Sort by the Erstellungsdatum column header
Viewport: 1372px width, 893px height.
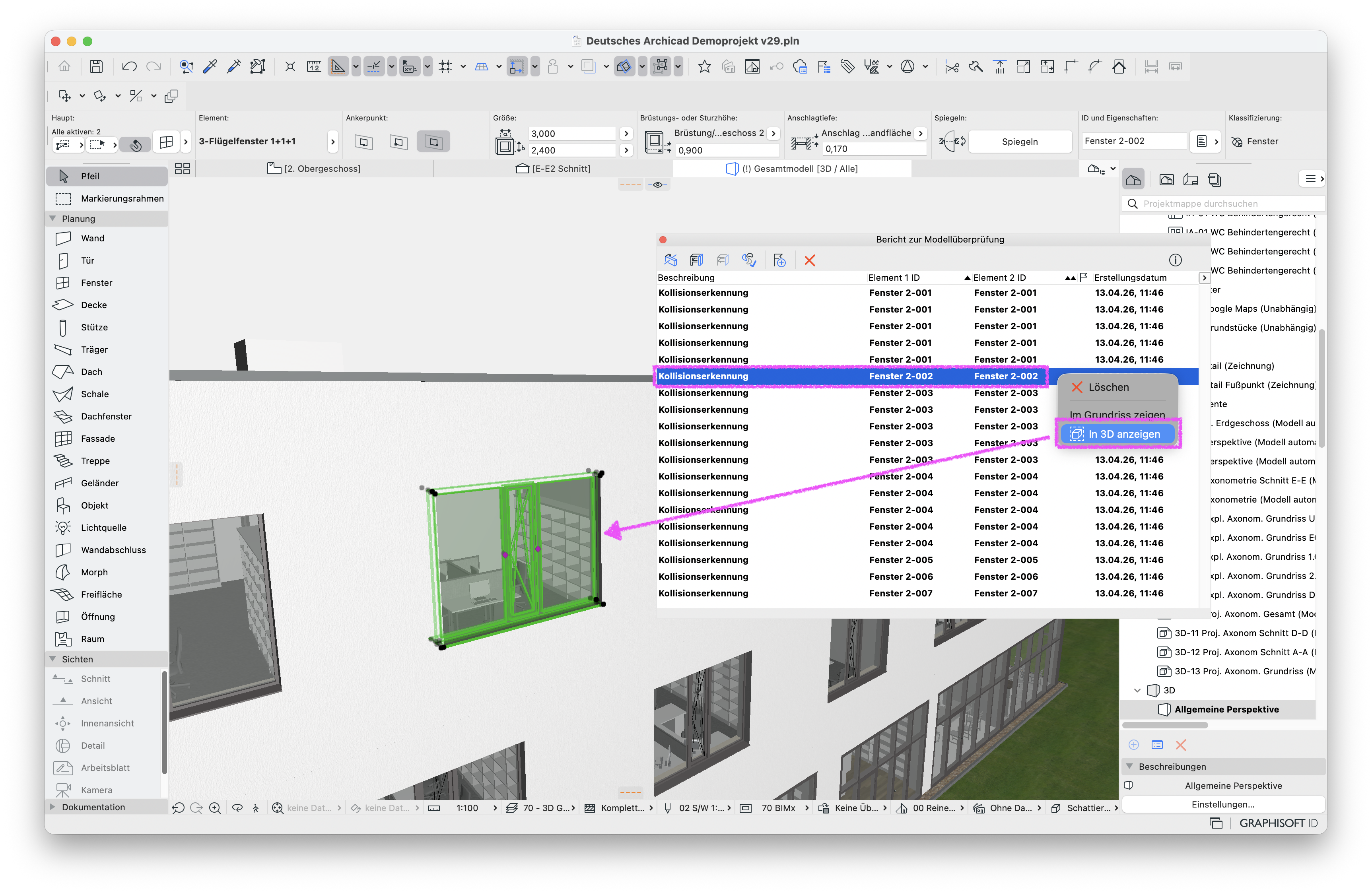(1144, 278)
